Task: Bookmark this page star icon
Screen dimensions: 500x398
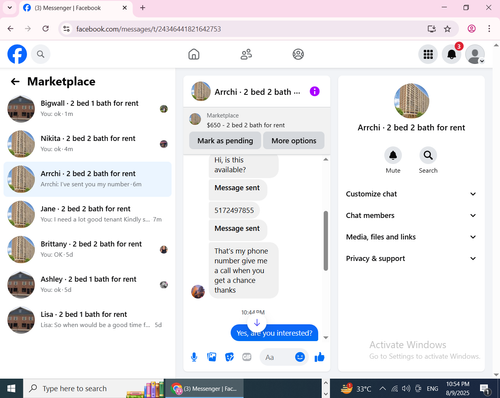Action: click(x=447, y=29)
